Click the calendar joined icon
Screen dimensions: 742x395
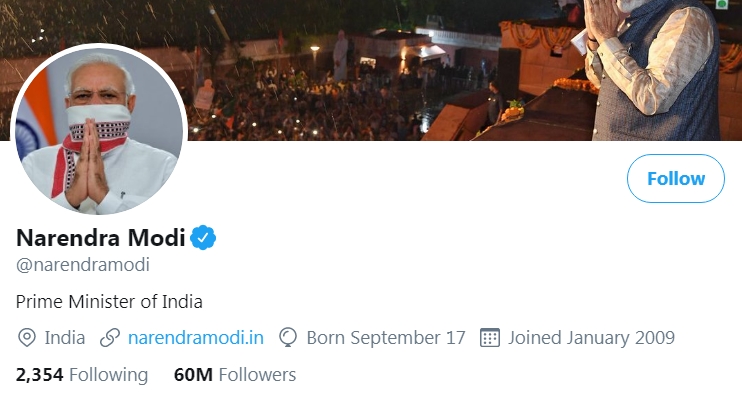pos(489,338)
